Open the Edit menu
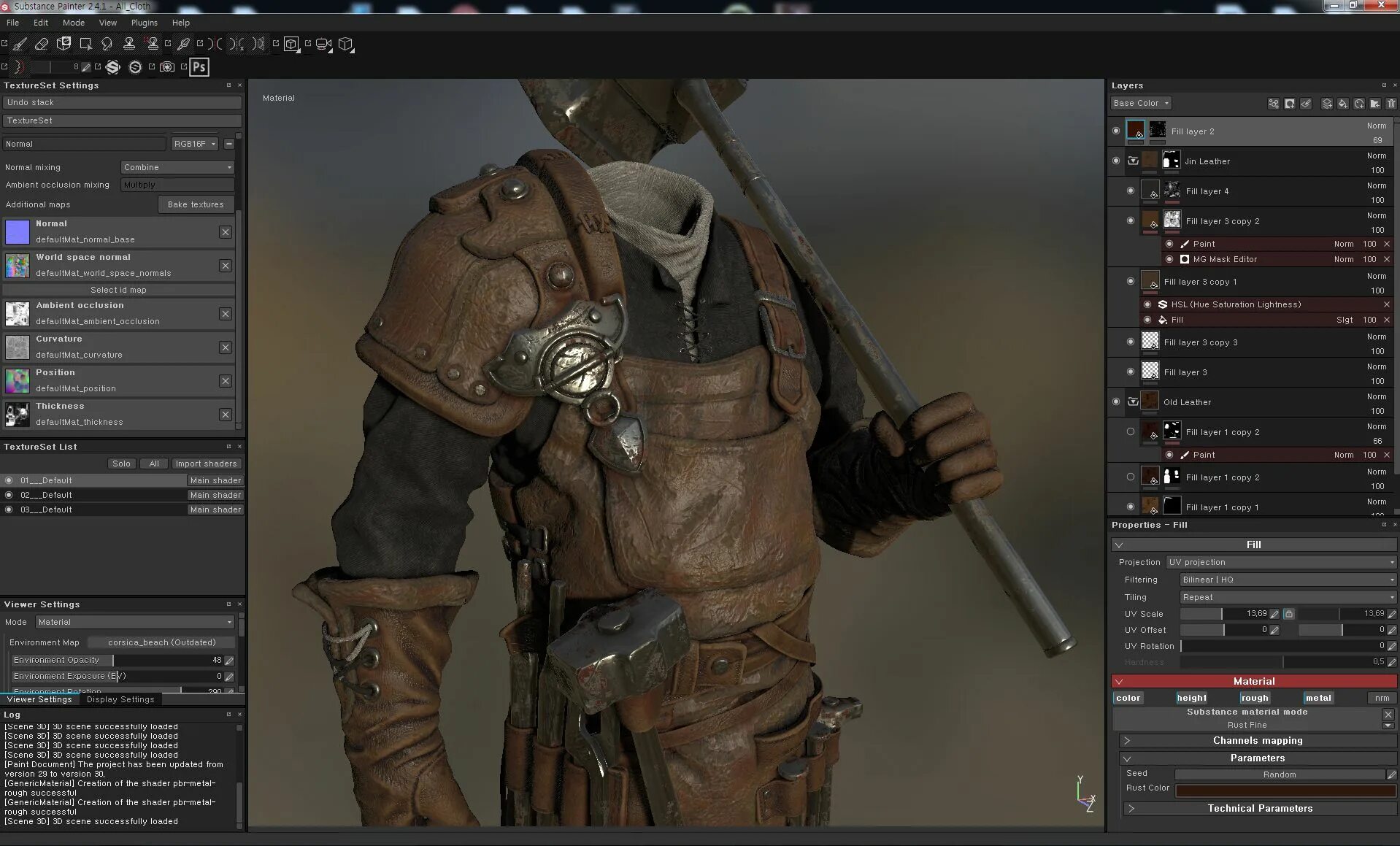The width and height of the screenshot is (1400, 846). click(41, 23)
